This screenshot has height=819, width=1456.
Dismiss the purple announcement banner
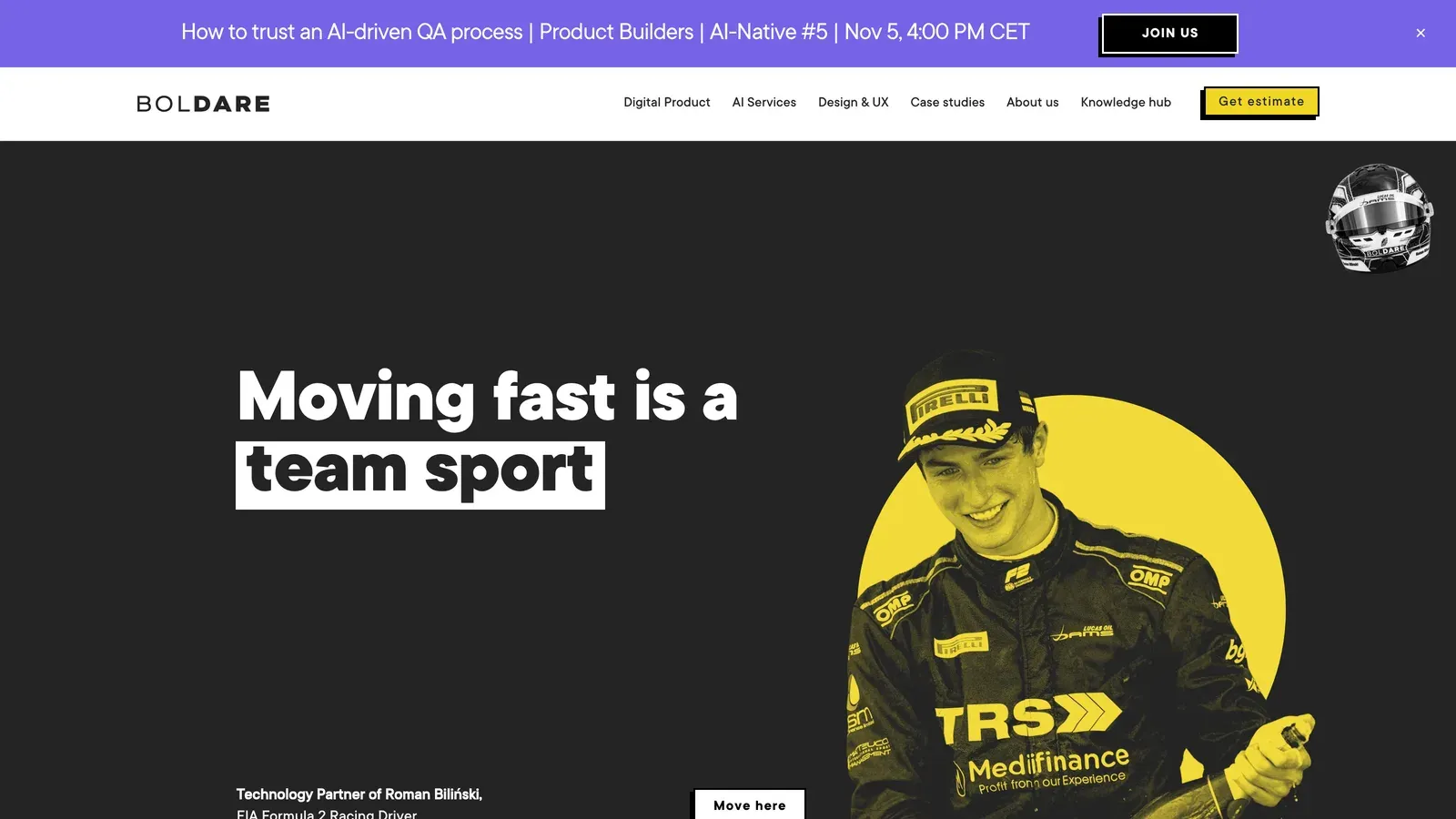[x=1421, y=33]
